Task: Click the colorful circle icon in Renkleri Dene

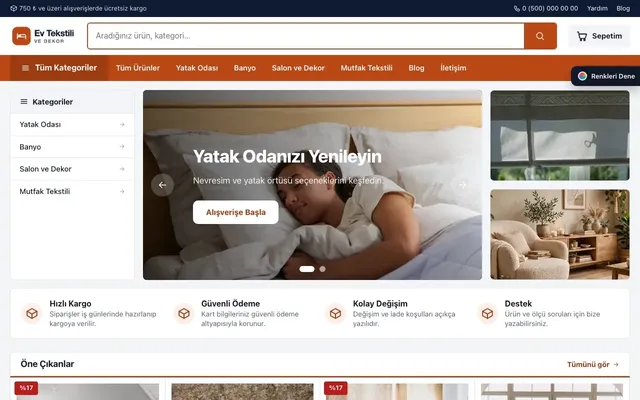Action: point(582,76)
